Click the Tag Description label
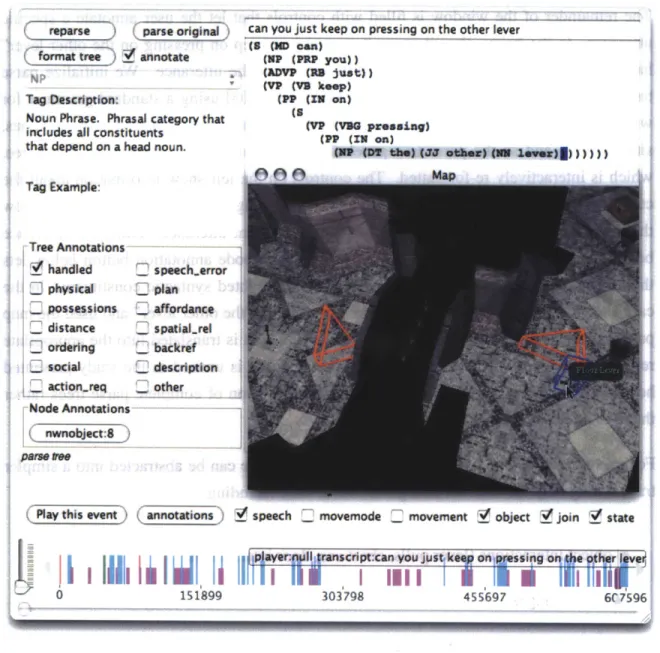The width and height of the screenshot is (660, 653). (72, 100)
